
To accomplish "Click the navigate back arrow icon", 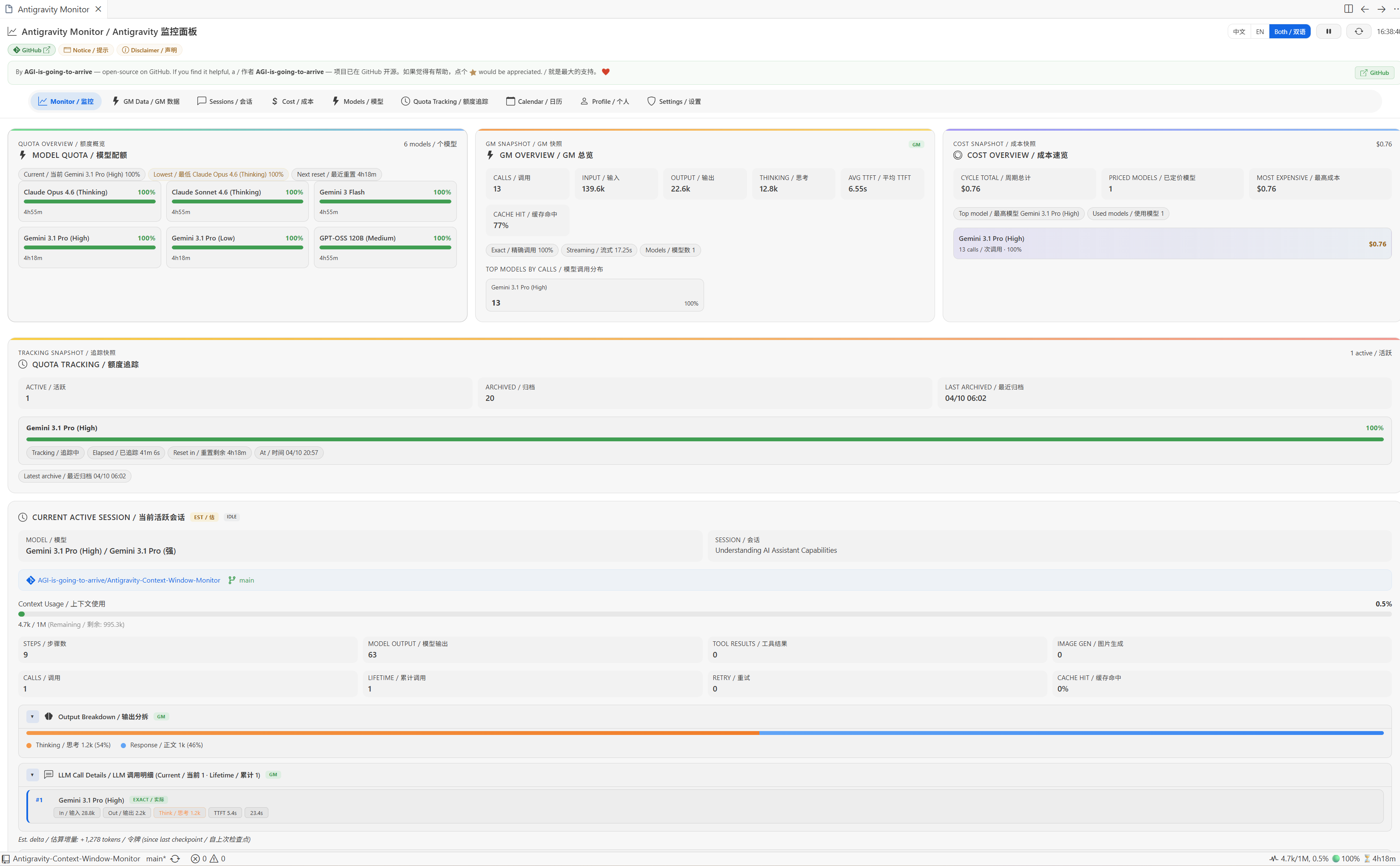I will coord(1365,9).
